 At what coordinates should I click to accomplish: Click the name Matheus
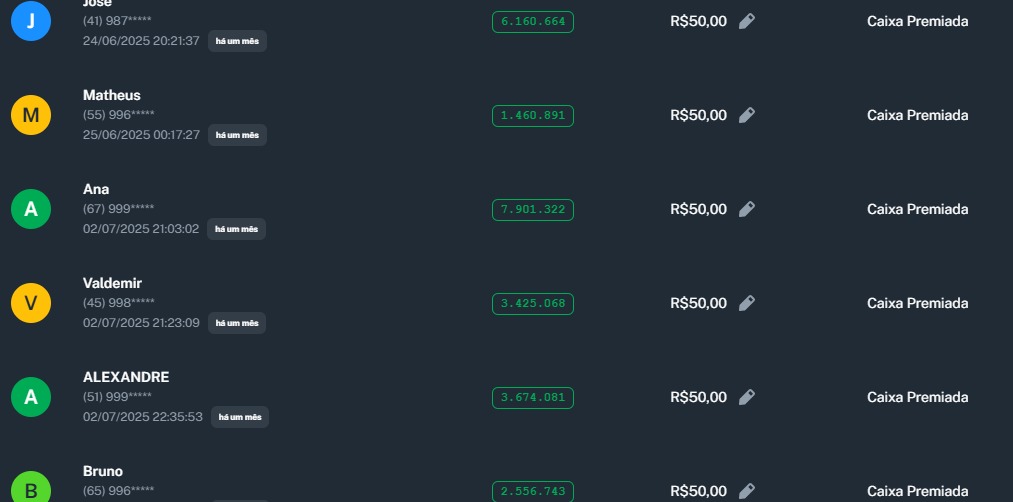click(x=111, y=95)
